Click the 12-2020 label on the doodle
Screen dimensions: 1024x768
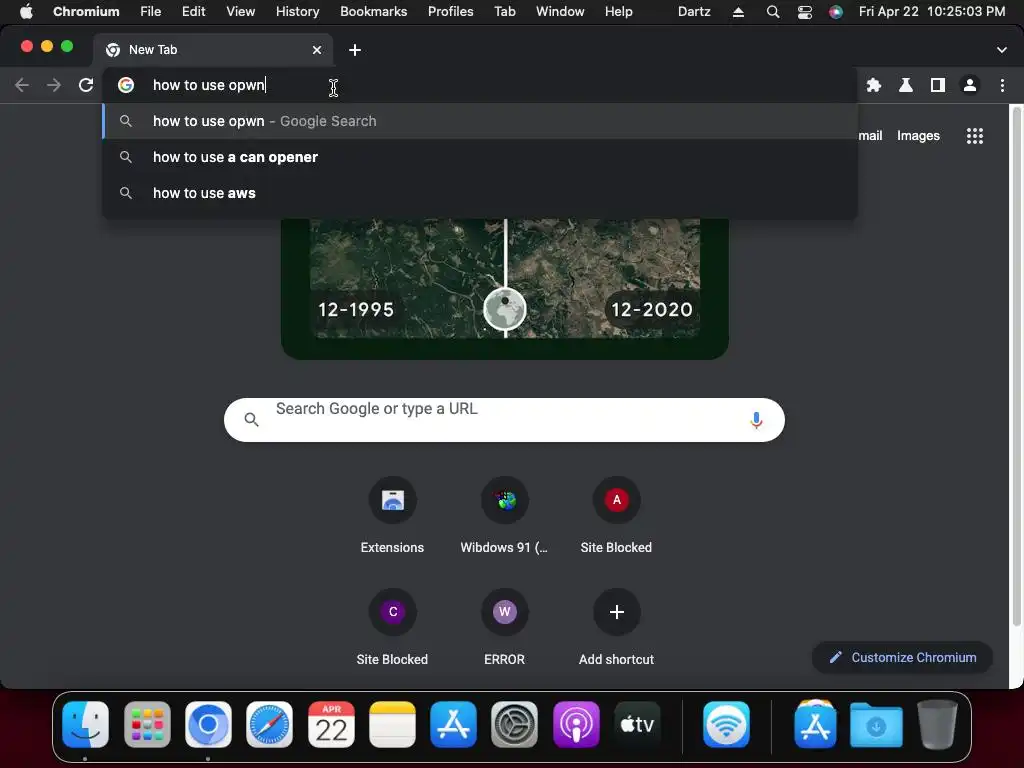652,310
